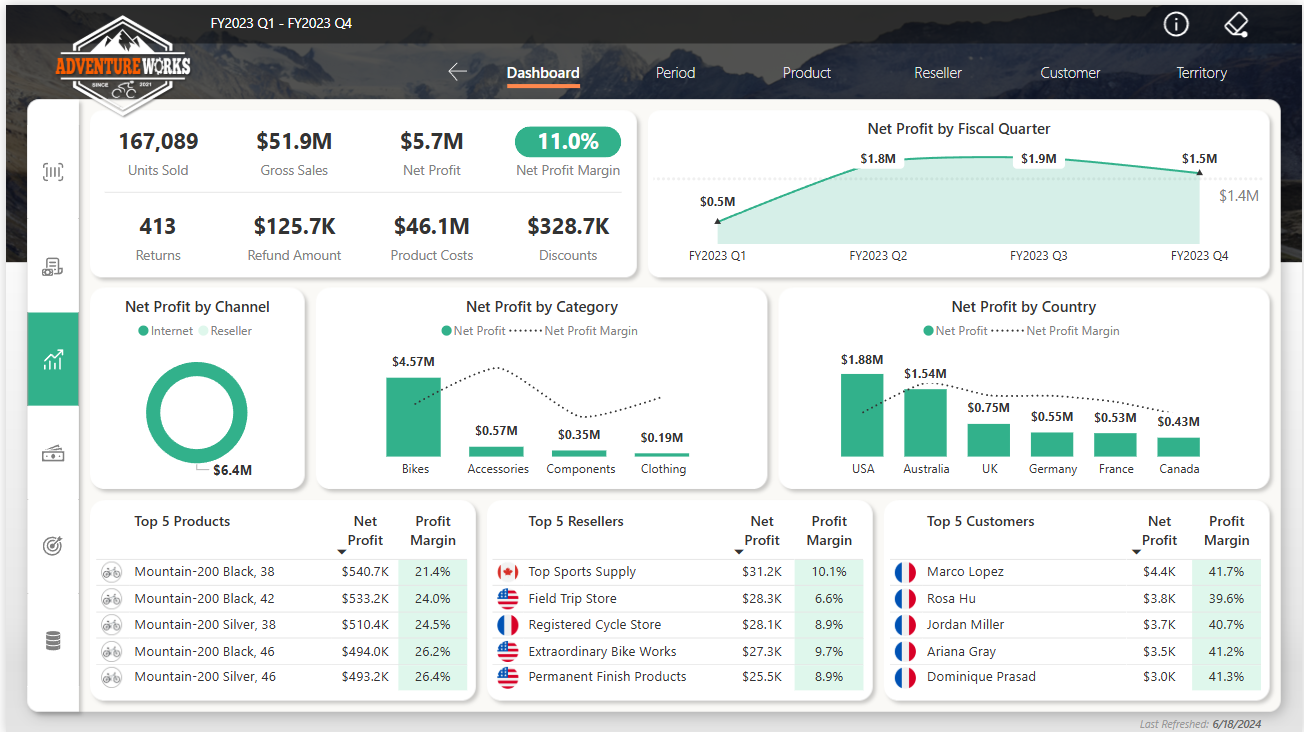This screenshot has height=732, width=1304.
Task: Sort Top 5 Products by Net Profit arrow
Action: tap(342, 552)
